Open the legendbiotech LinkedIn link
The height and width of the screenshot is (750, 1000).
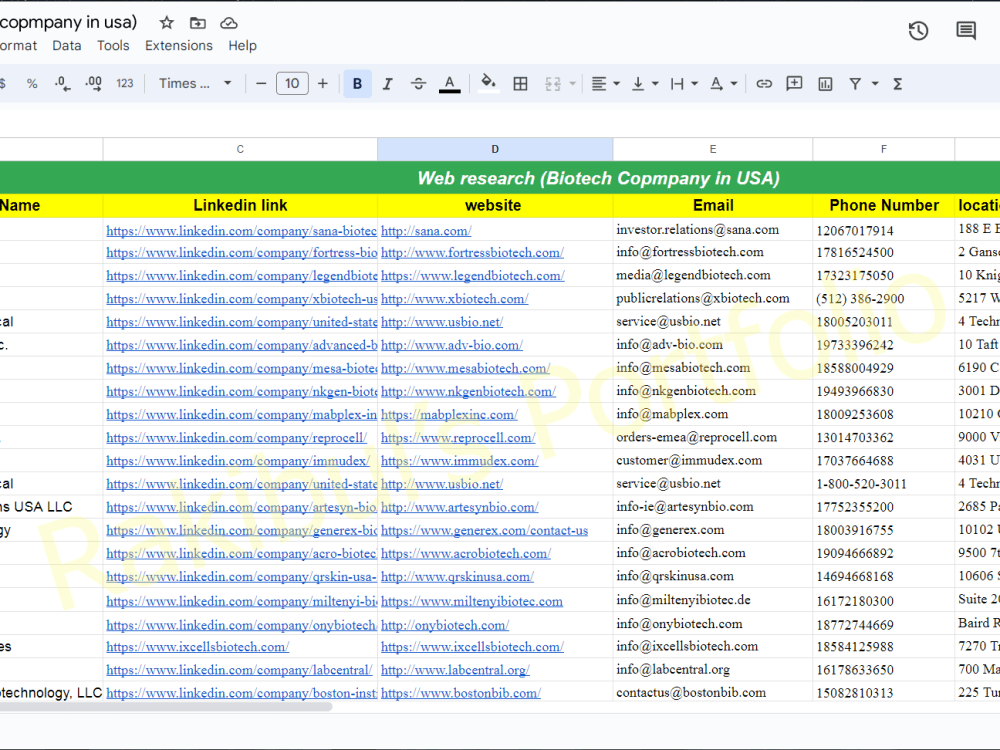tap(241, 276)
